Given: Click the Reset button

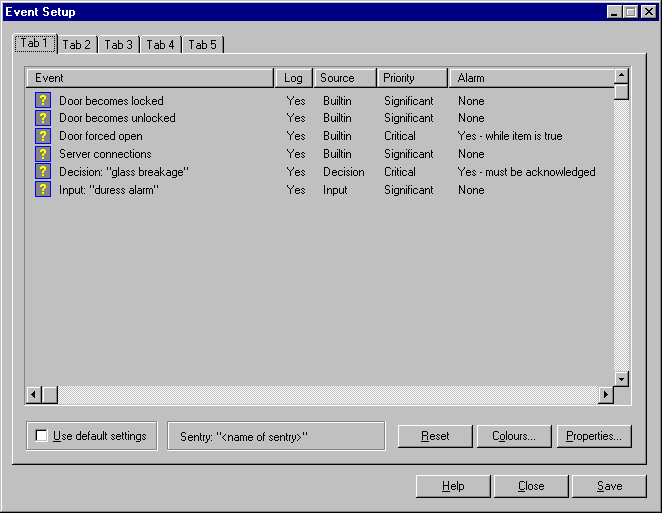Looking at the screenshot, I should [x=435, y=436].
